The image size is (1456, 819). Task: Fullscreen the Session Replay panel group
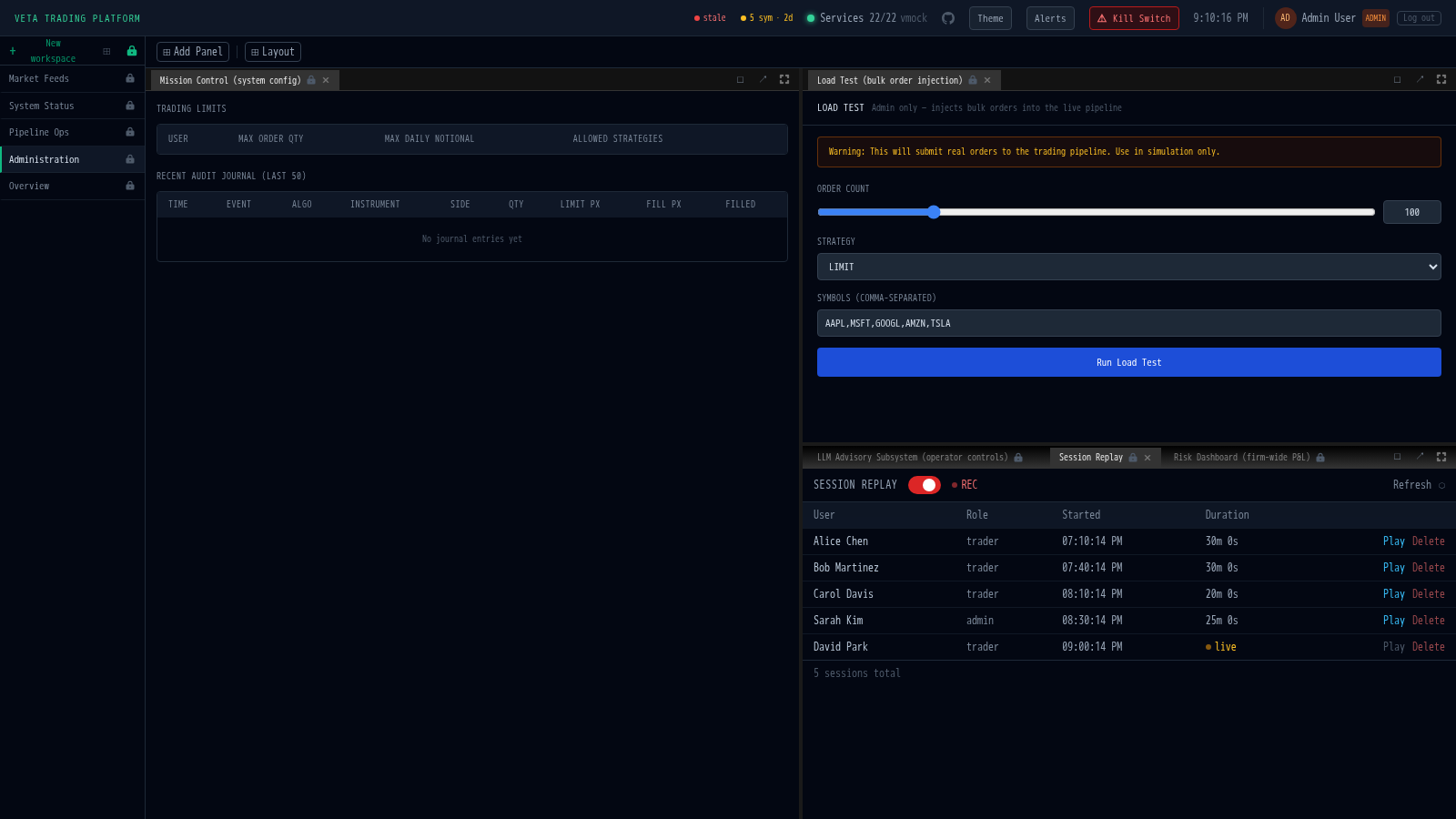coord(1441,457)
